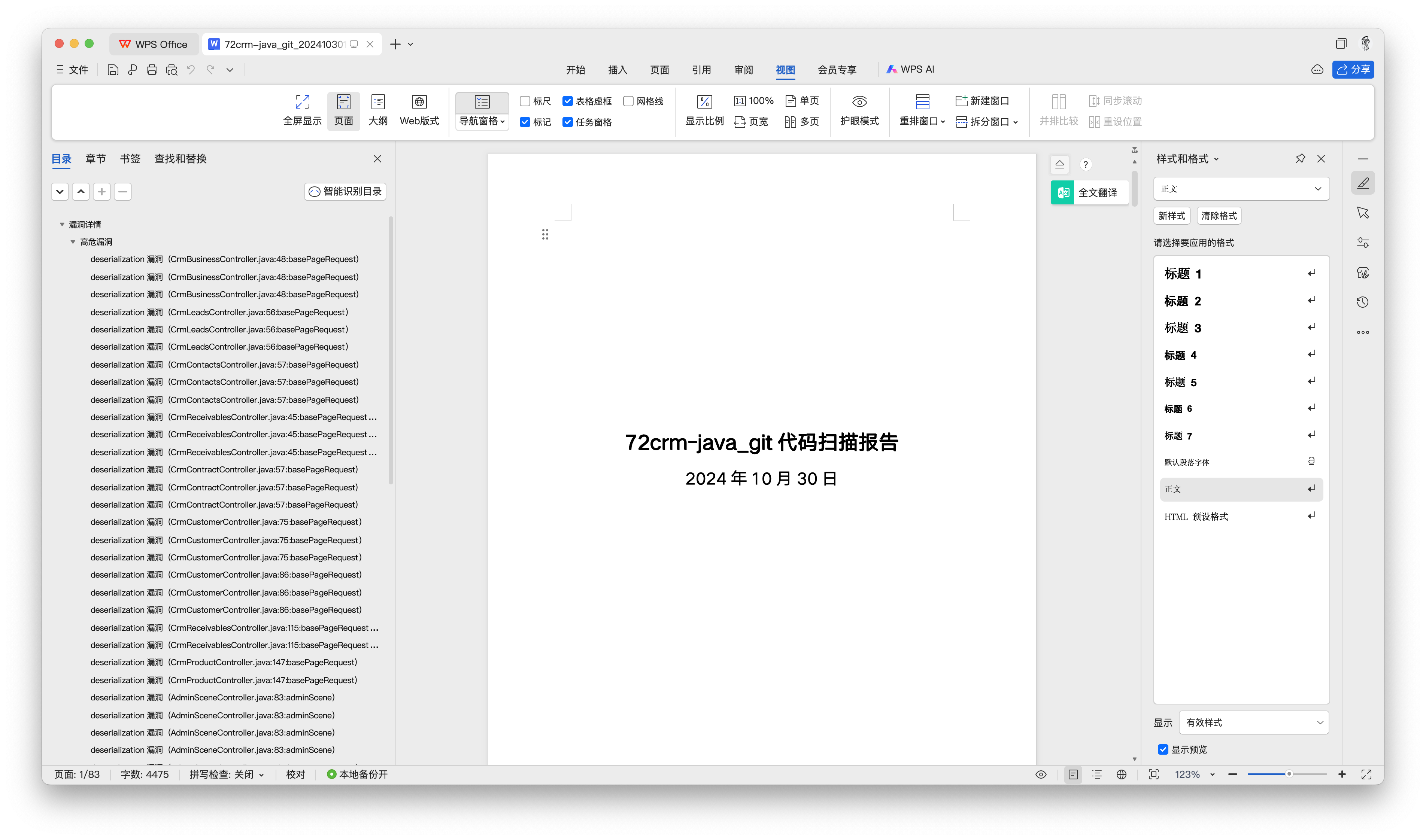Open 新建窗口 new window
This screenshot has width=1426, height=840.
coord(981,101)
